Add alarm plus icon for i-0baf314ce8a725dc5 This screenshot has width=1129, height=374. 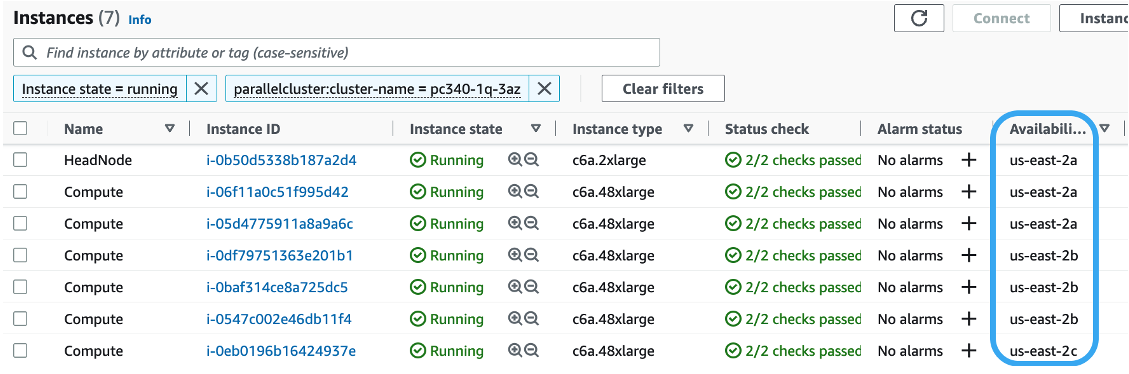pyautogui.click(x=969, y=287)
